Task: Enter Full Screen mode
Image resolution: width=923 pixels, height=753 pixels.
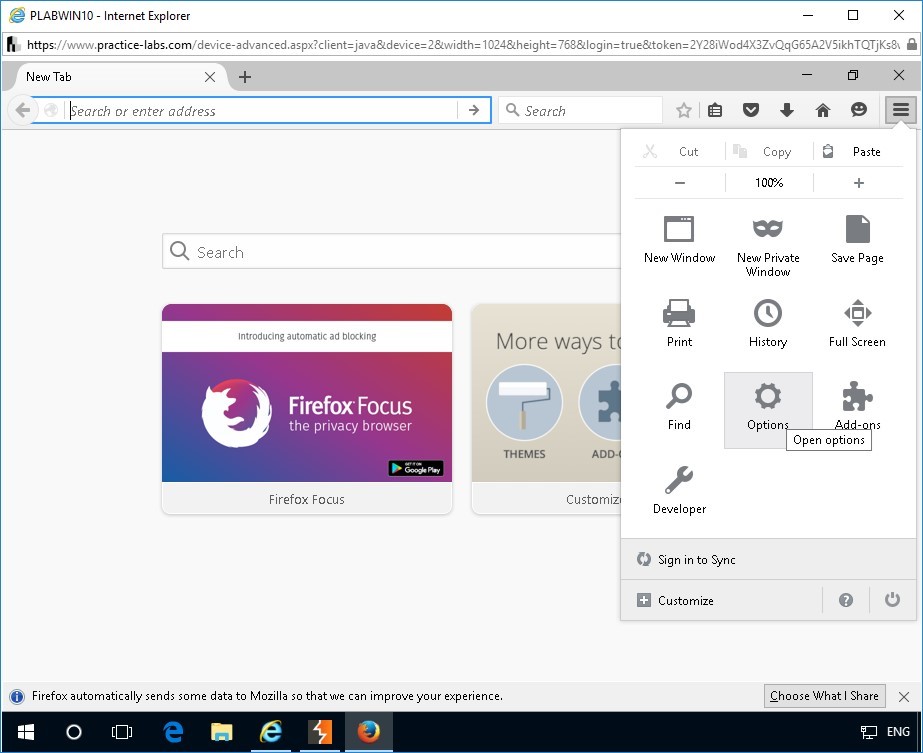Action: [x=857, y=314]
